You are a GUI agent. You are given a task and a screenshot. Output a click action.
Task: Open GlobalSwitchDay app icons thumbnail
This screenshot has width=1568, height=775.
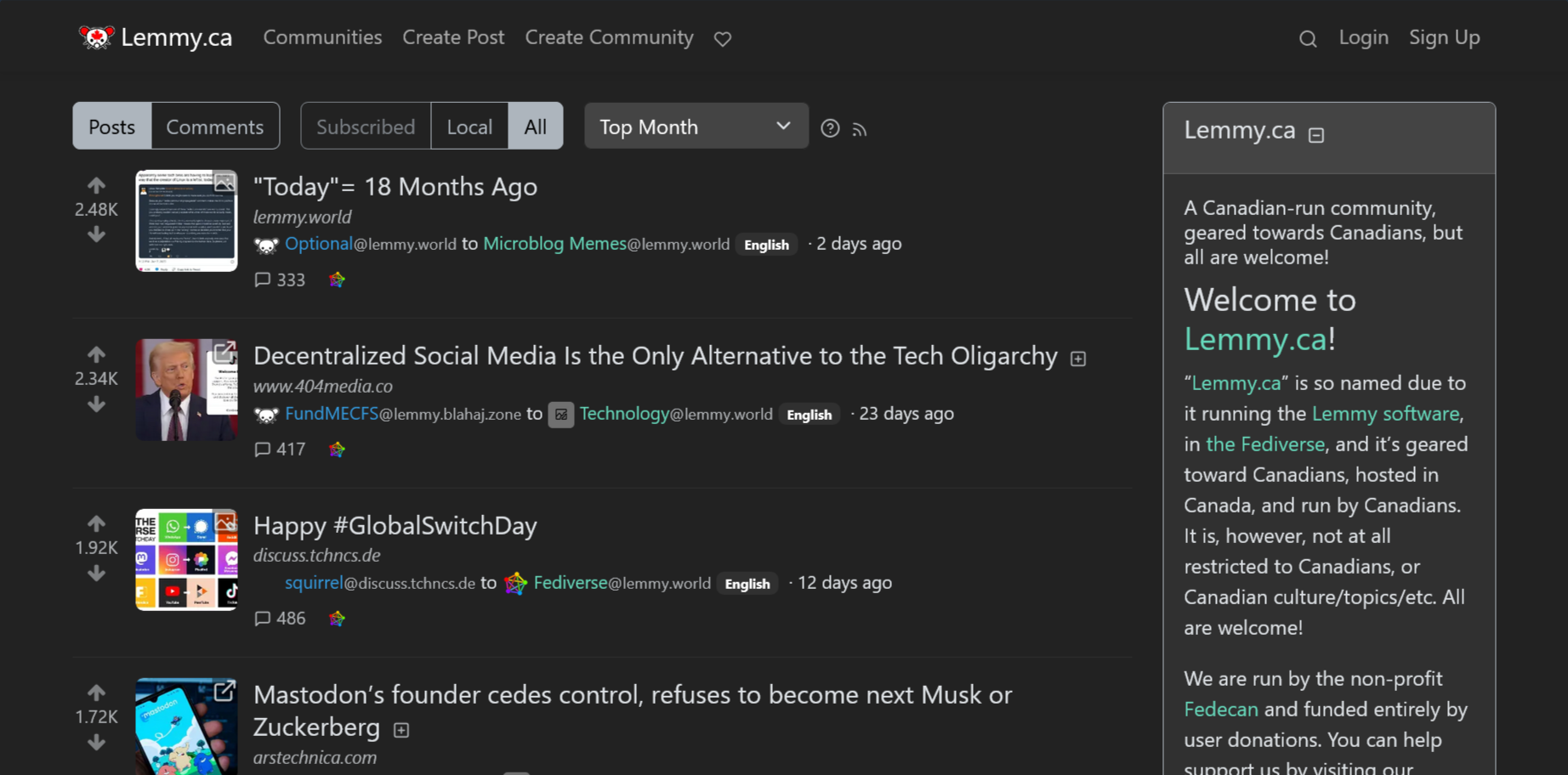(186, 559)
